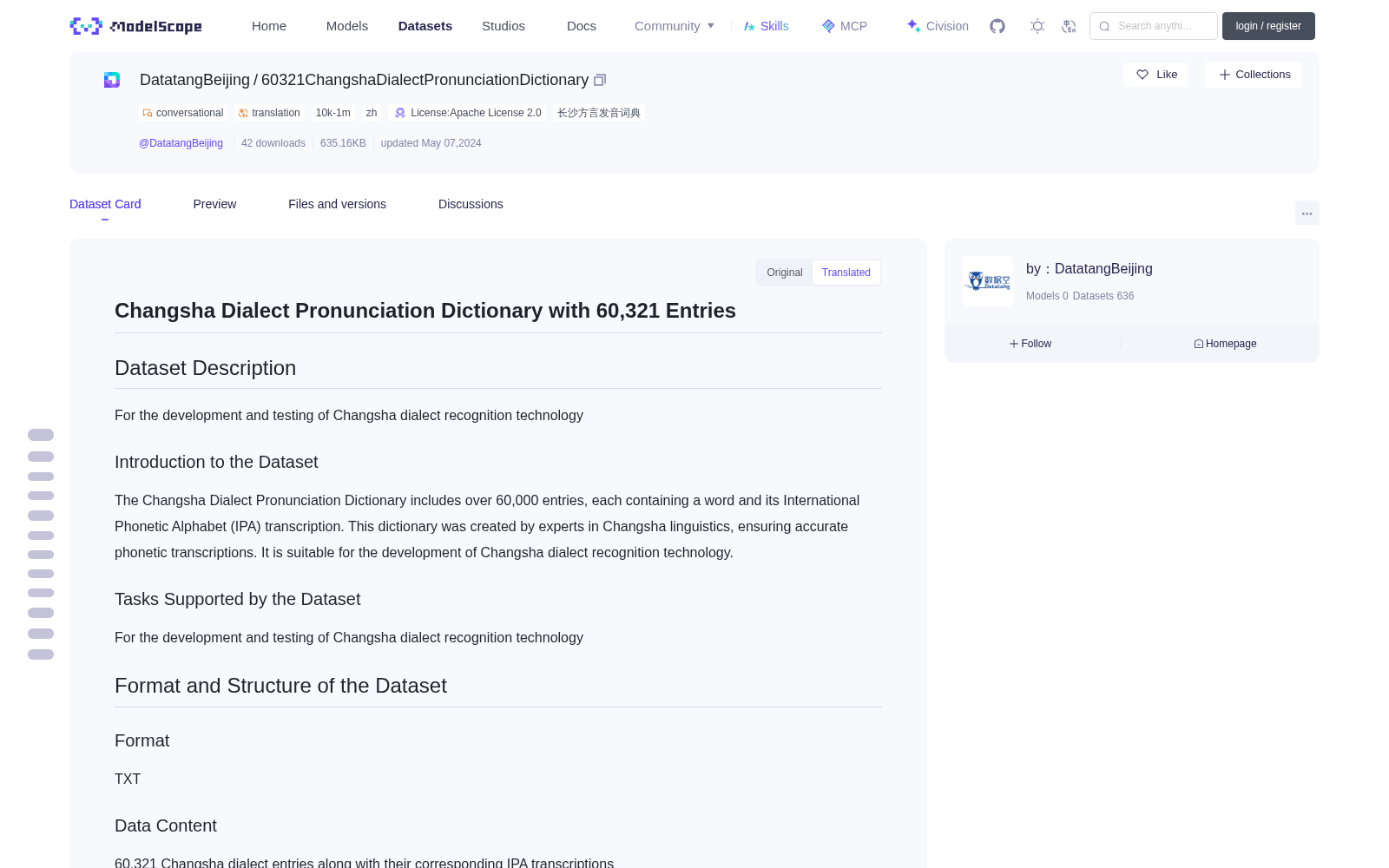This screenshot has width=1389, height=868.
Task: Click the translation tag
Action: [x=269, y=113]
